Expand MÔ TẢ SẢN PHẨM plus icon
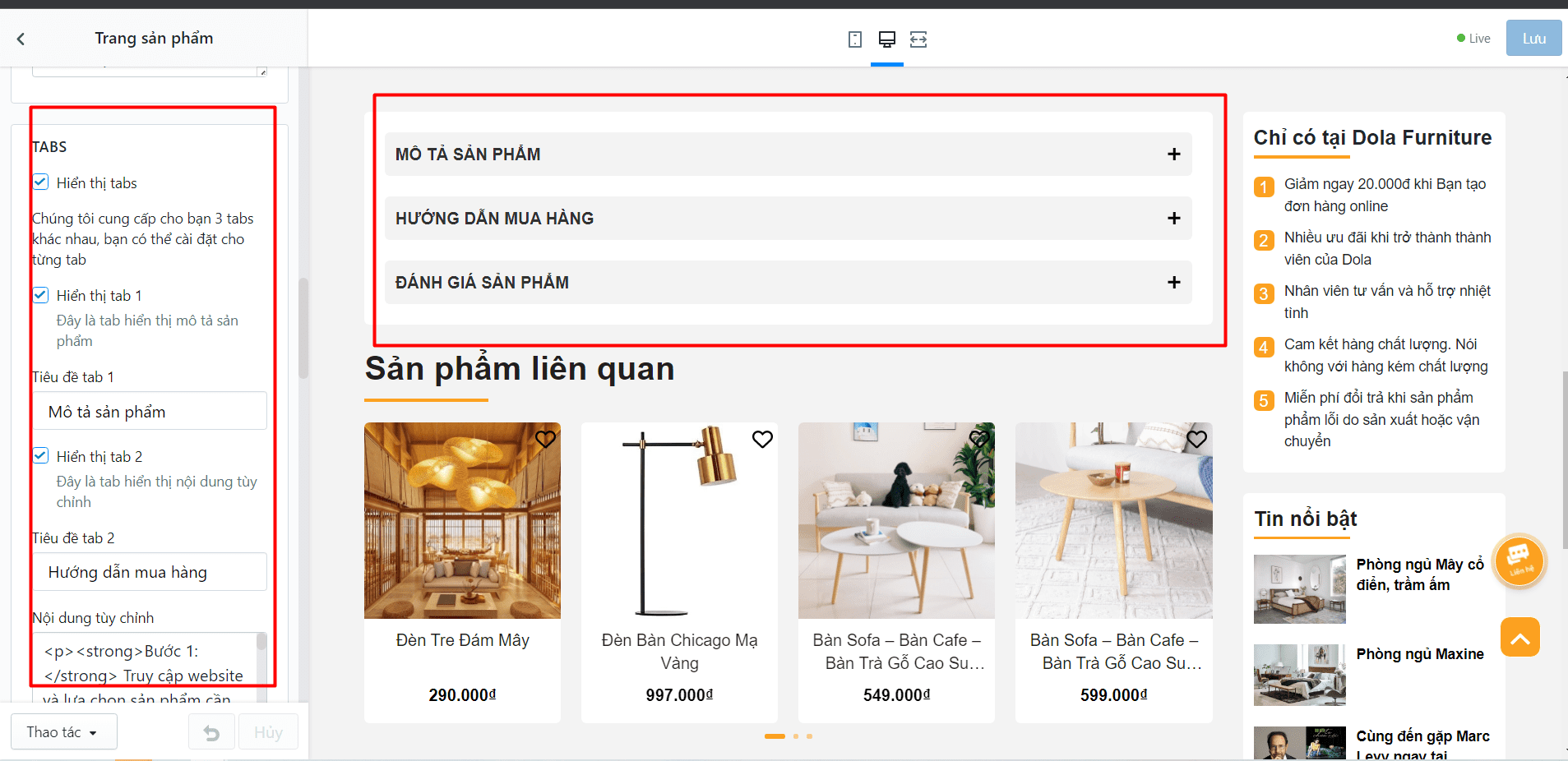Viewport: 1568px width, 761px height. tap(1173, 155)
